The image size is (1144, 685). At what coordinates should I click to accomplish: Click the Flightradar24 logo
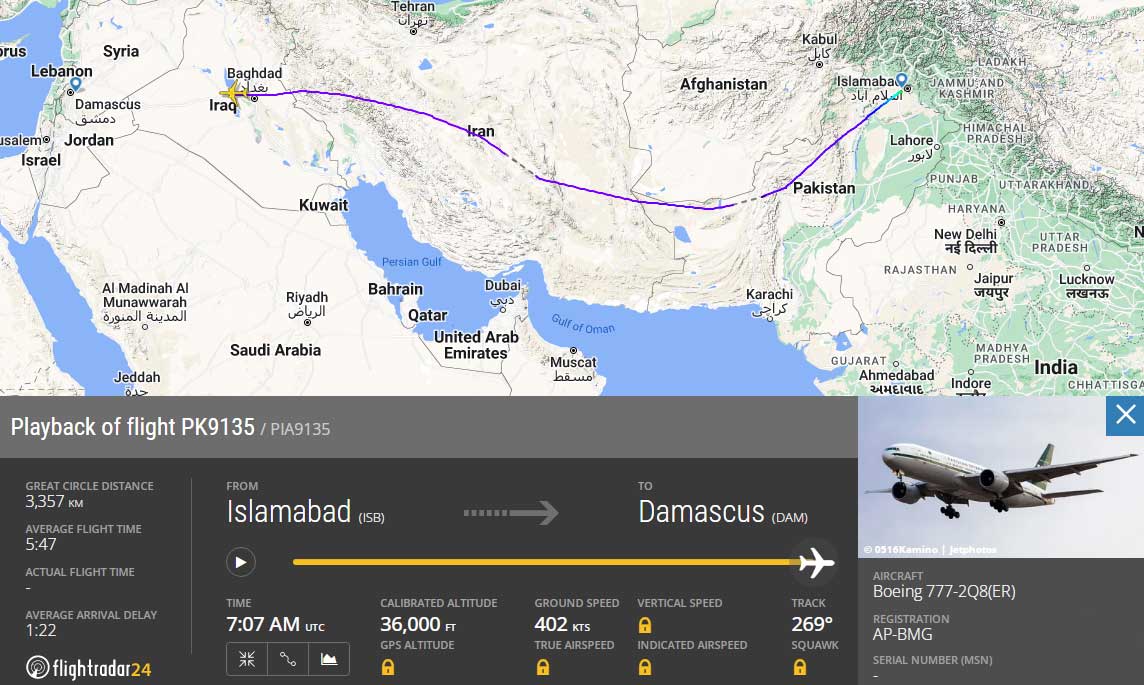tap(88, 668)
